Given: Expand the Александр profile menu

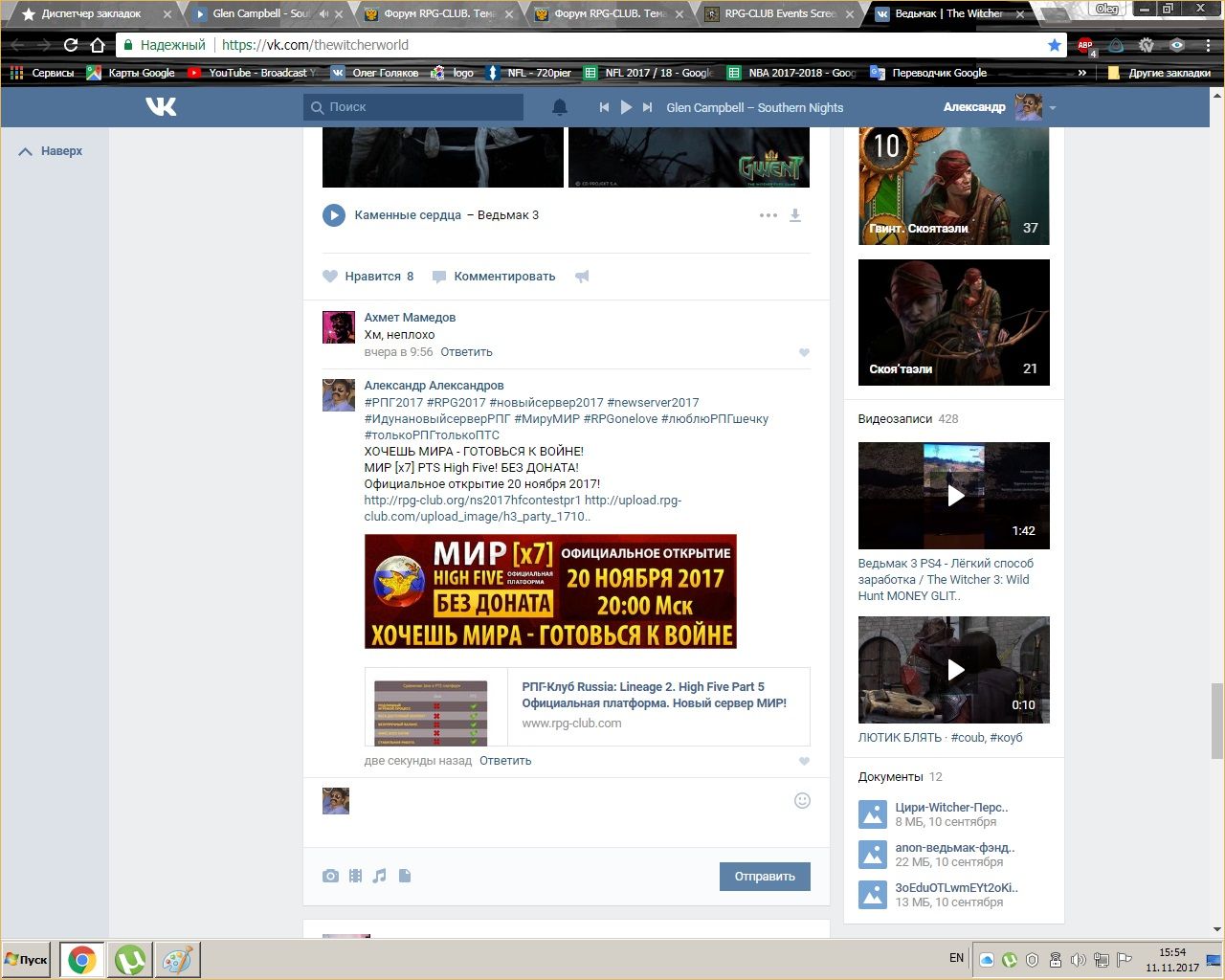Looking at the screenshot, I should [x=1052, y=108].
